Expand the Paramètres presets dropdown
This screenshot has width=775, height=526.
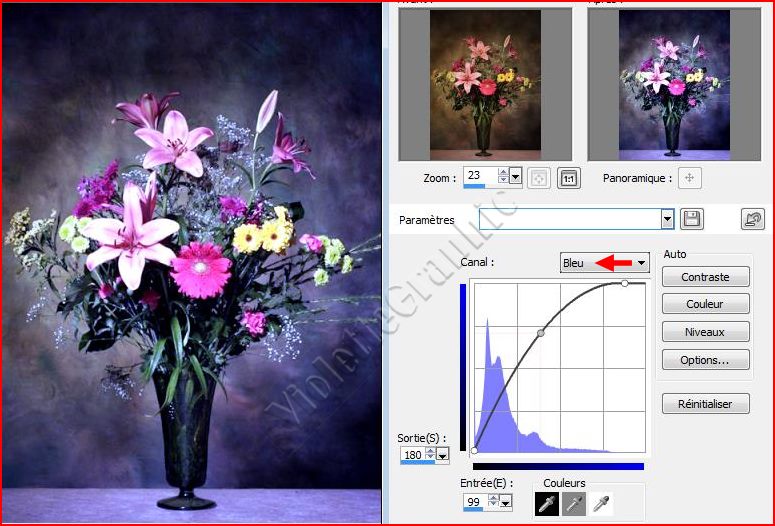[x=667, y=219]
